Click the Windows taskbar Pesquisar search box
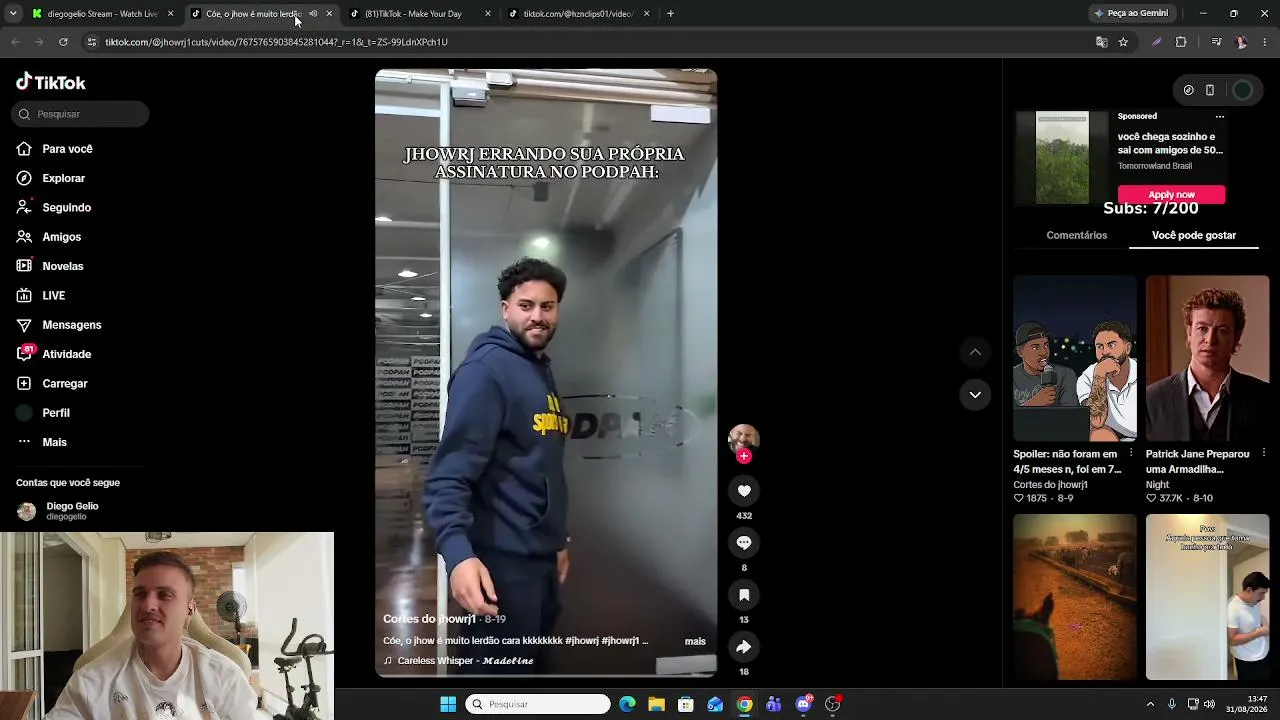This screenshot has height=720, width=1280. 538,704
